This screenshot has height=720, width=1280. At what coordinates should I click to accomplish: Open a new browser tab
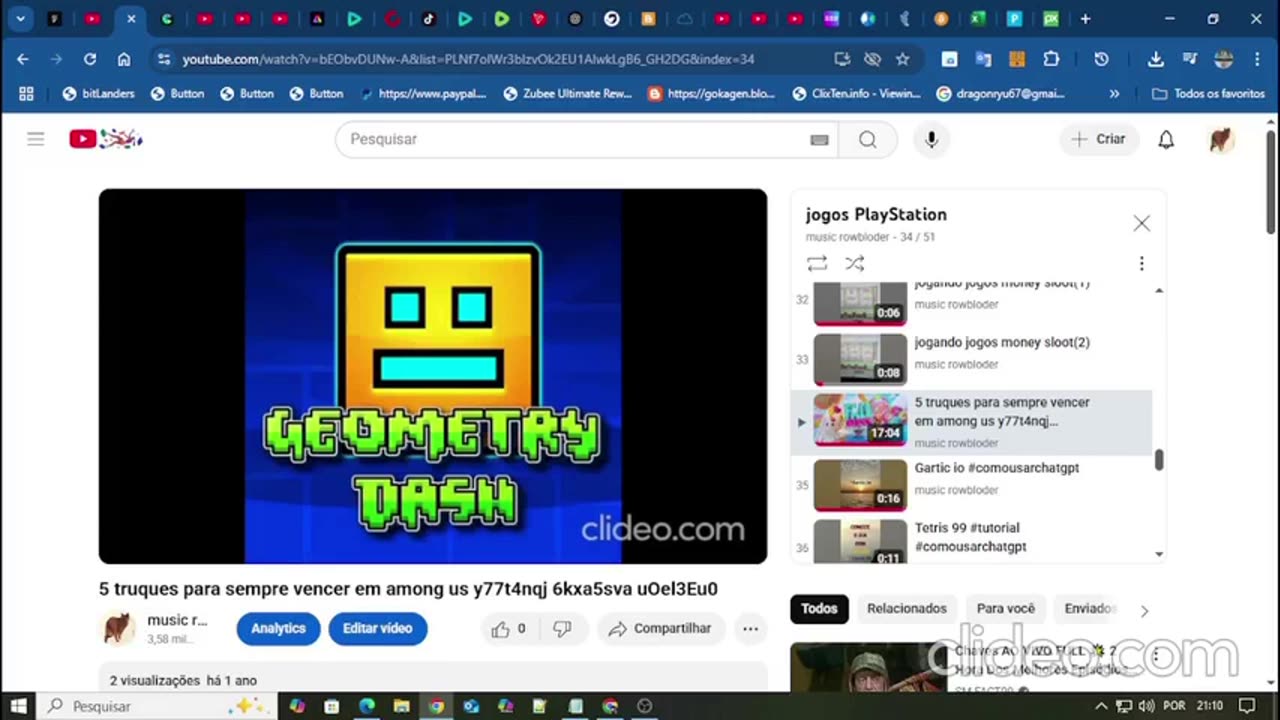(x=1085, y=19)
